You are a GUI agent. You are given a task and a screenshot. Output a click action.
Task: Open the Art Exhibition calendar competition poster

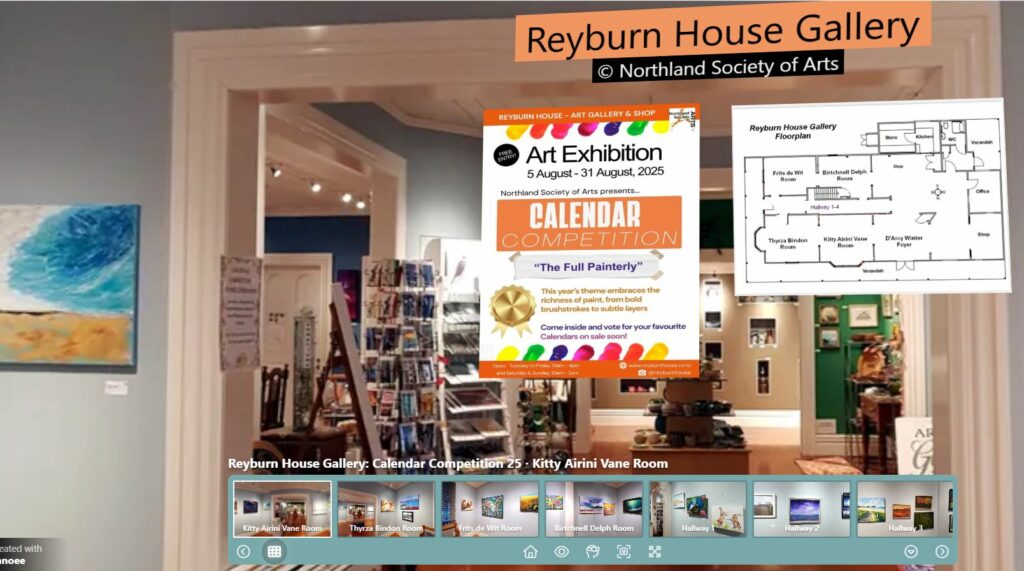[589, 242]
